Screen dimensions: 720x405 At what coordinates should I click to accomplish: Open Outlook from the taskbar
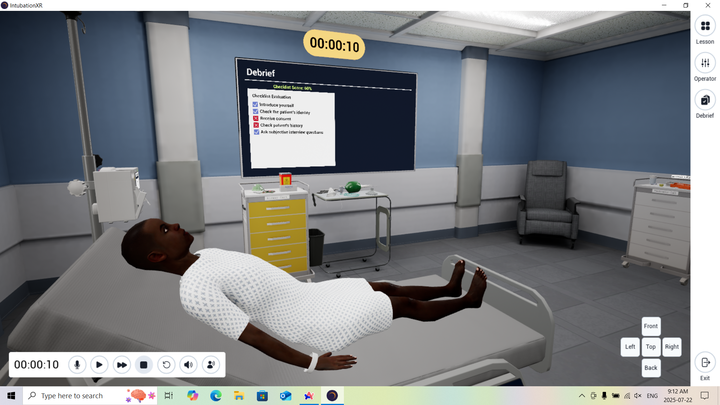286,395
